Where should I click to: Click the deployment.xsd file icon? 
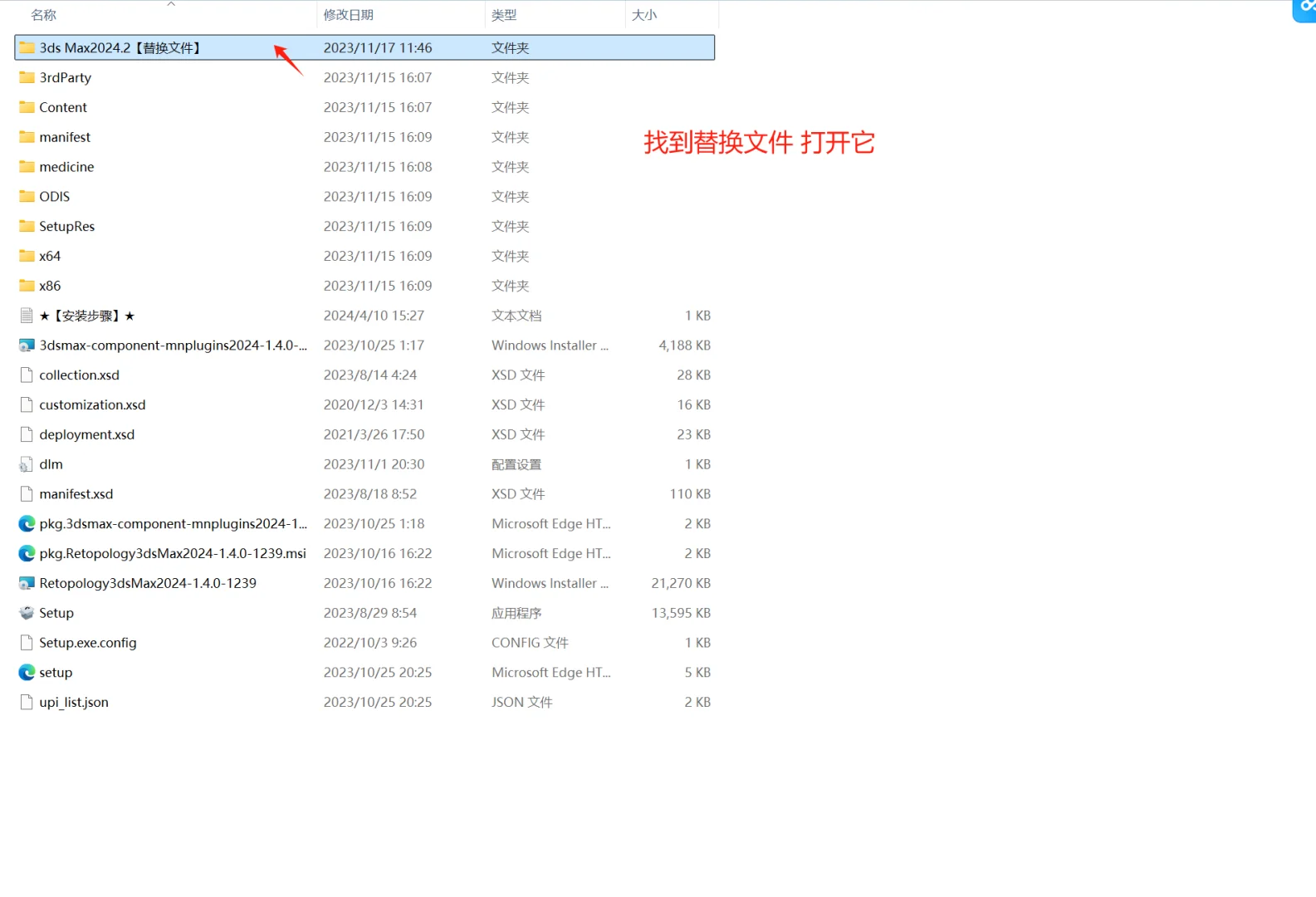click(x=27, y=434)
